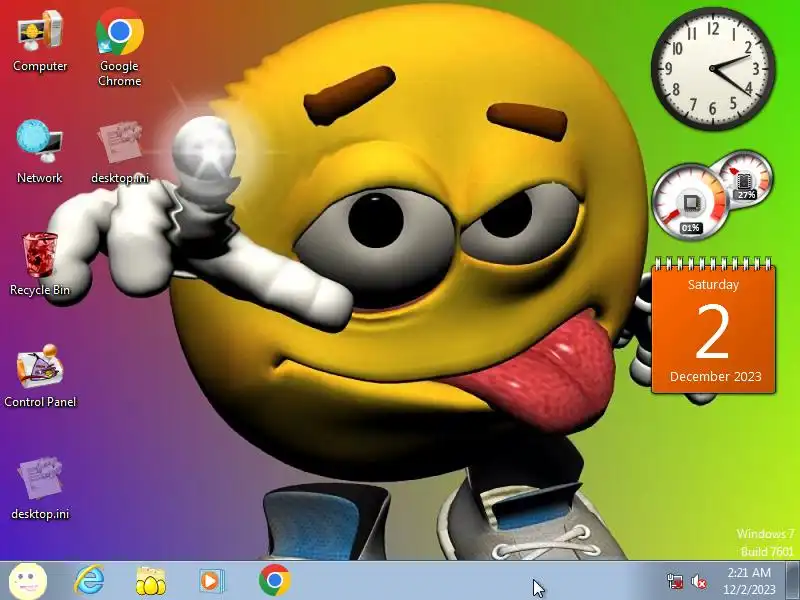
Task: Launch Google Chrome from the desktop
Action: pyautogui.click(x=119, y=47)
